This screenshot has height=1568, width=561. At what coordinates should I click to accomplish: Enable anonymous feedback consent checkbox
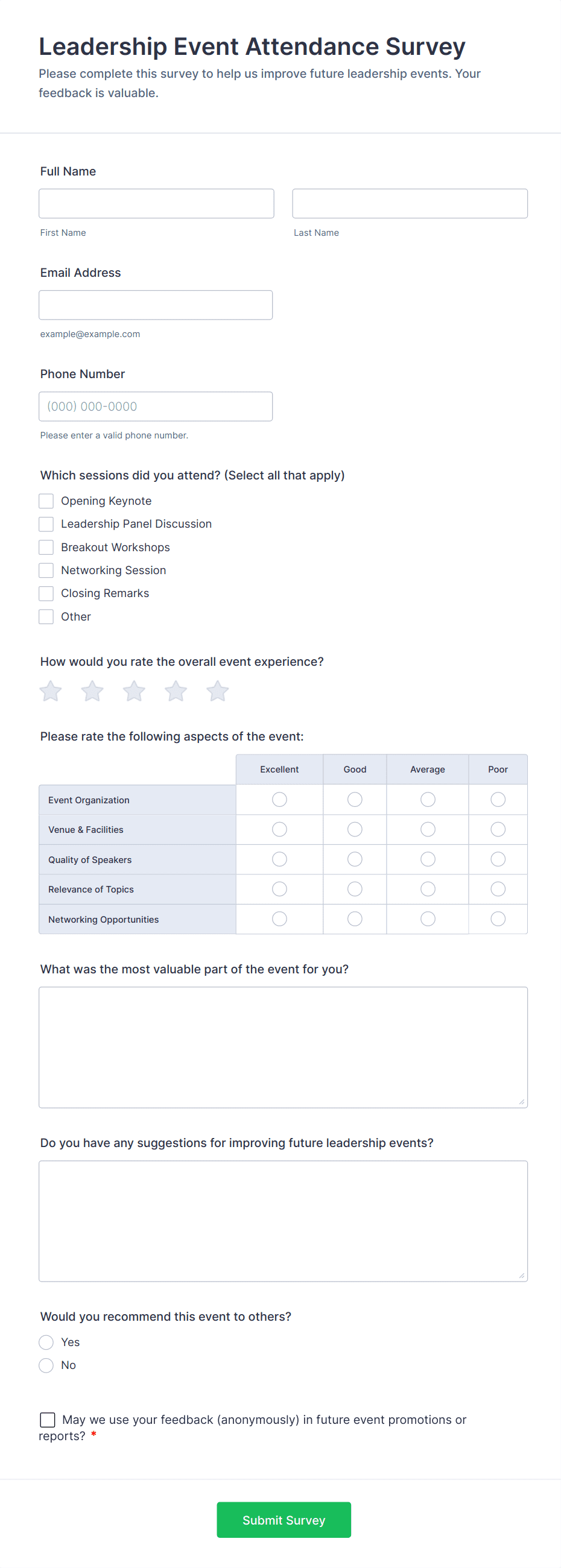click(x=48, y=1420)
